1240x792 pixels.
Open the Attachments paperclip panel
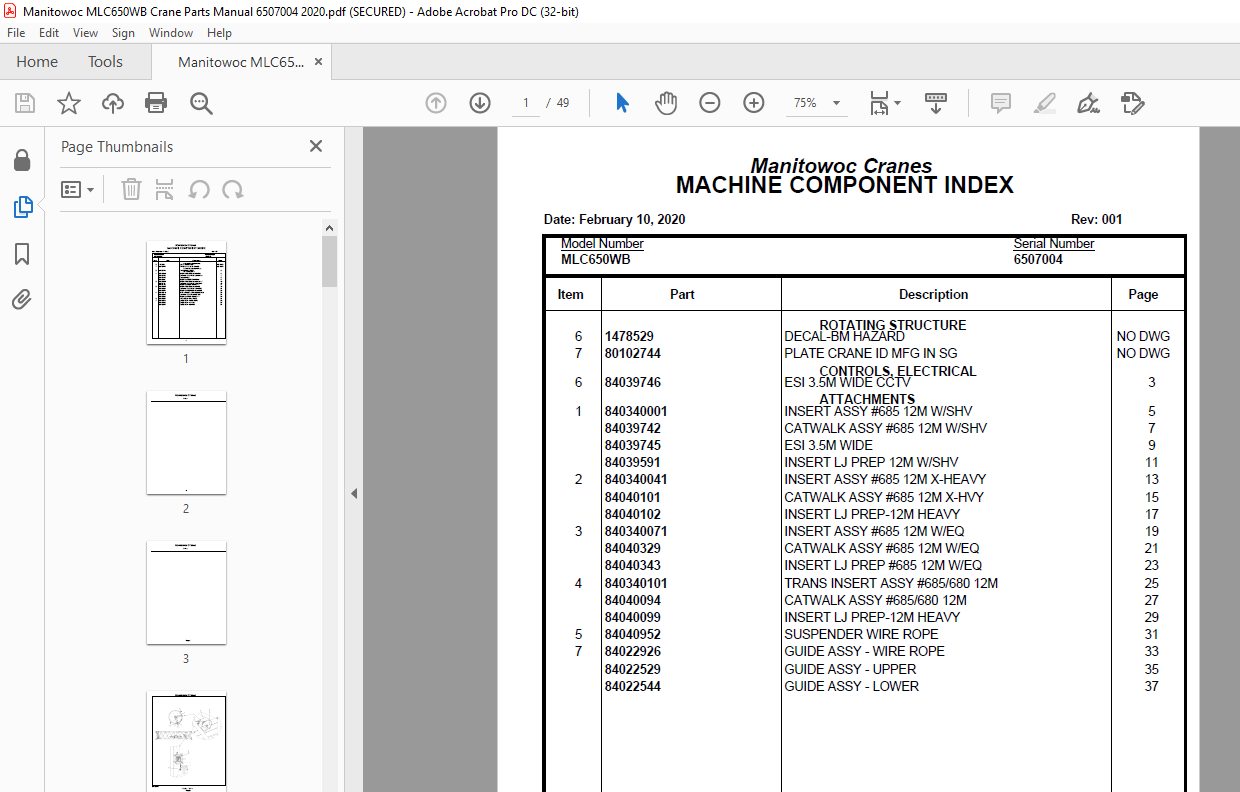(22, 299)
